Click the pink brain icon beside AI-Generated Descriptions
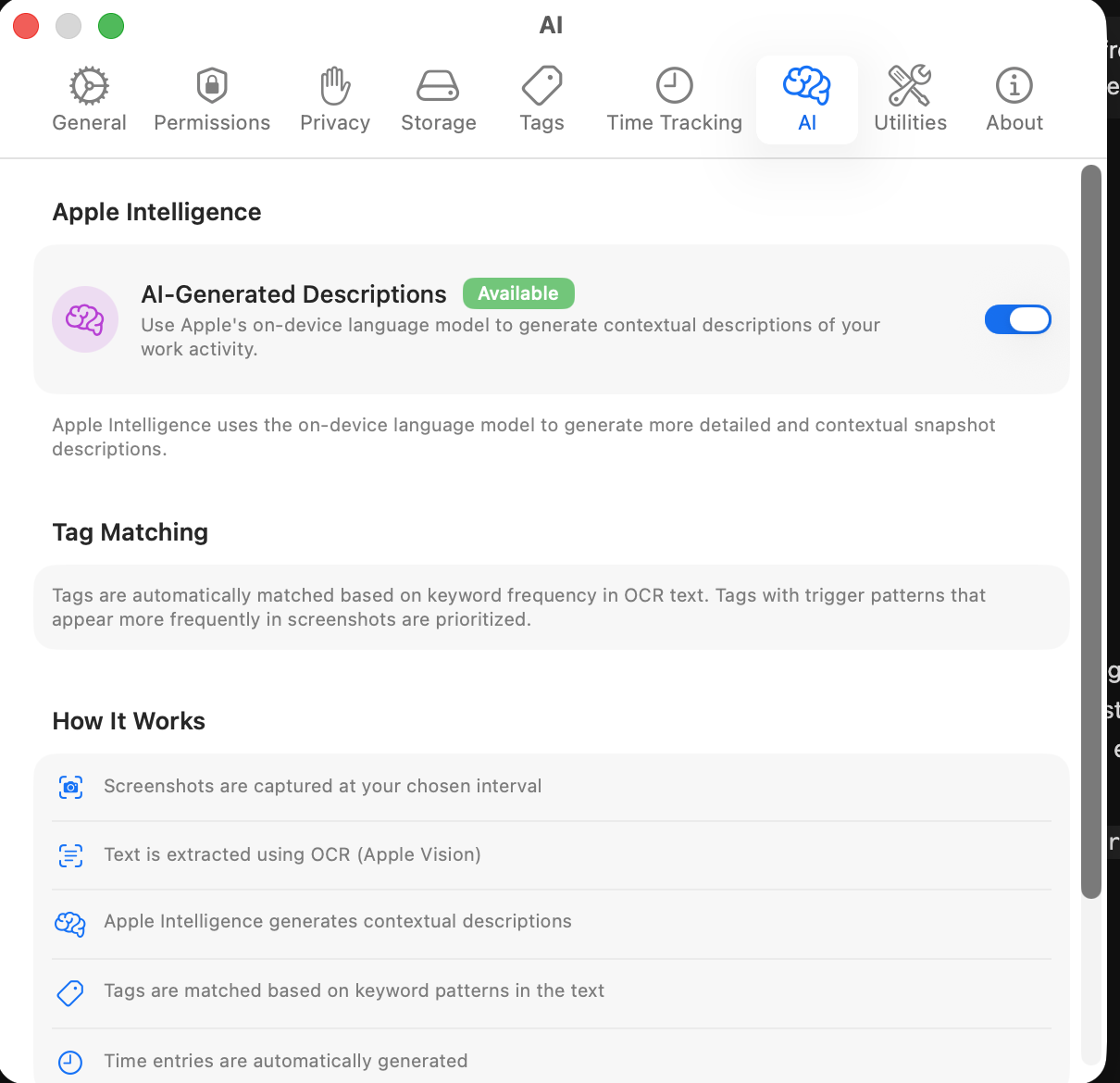 (x=85, y=319)
